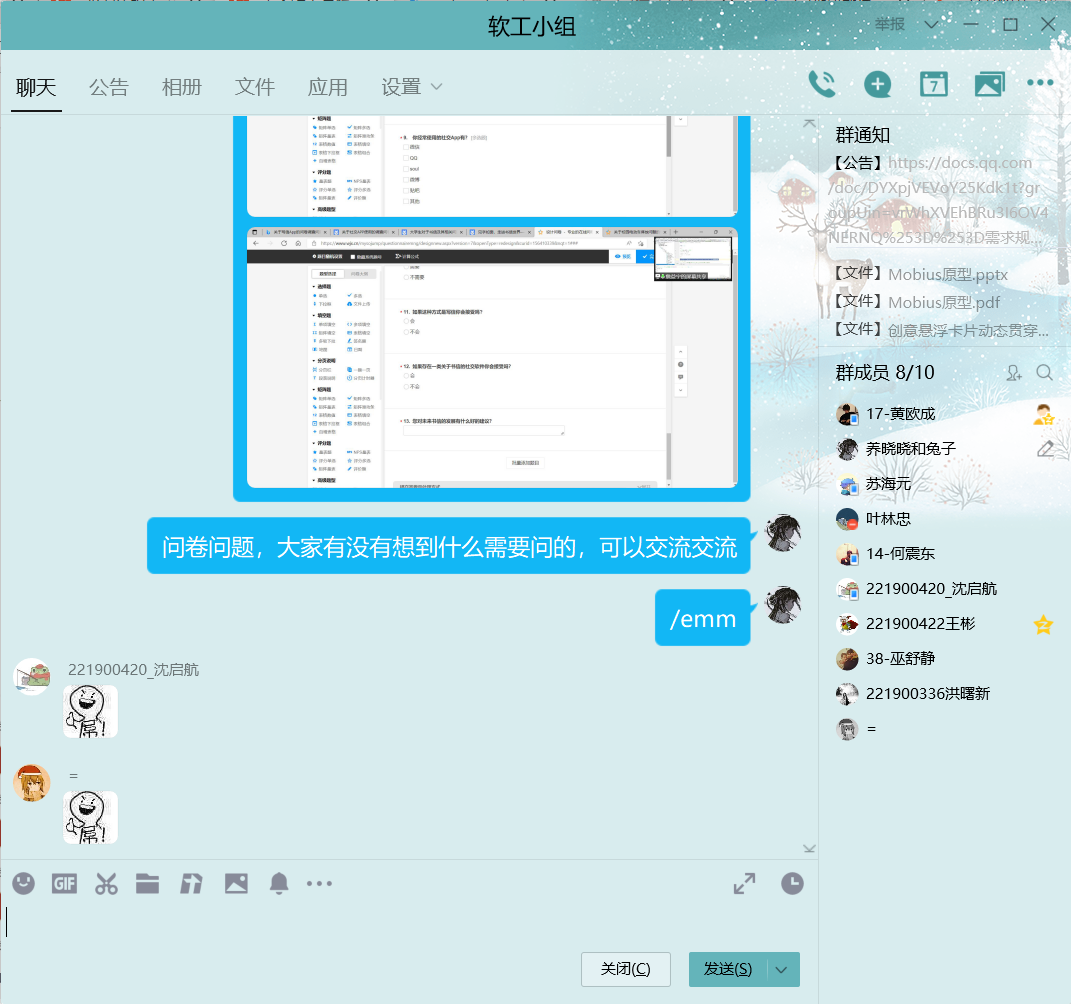Open file Mobius原型.pptx
This screenshot has height=1004, width=1071.
[948, 275]
